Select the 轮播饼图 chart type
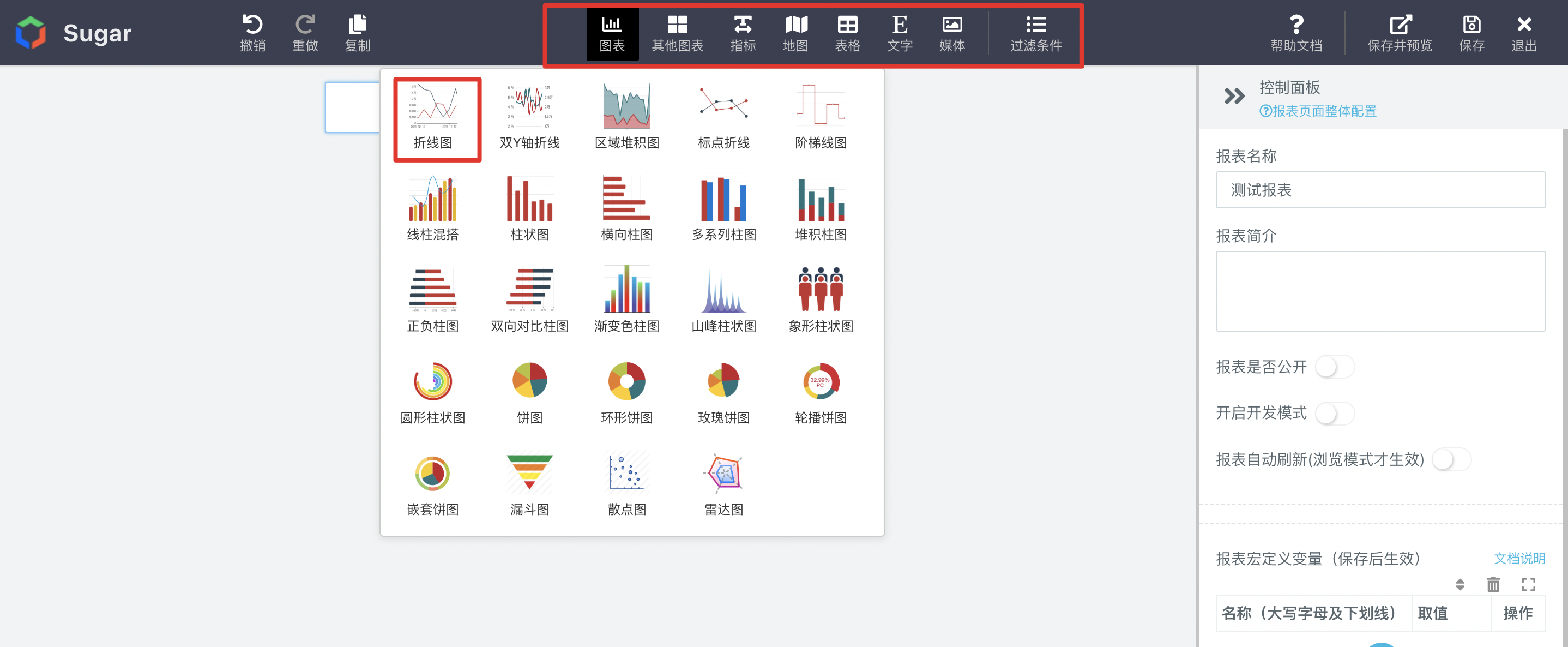Screen dimensions: 1568x647 pyautogui.click(x=821, y=392)
